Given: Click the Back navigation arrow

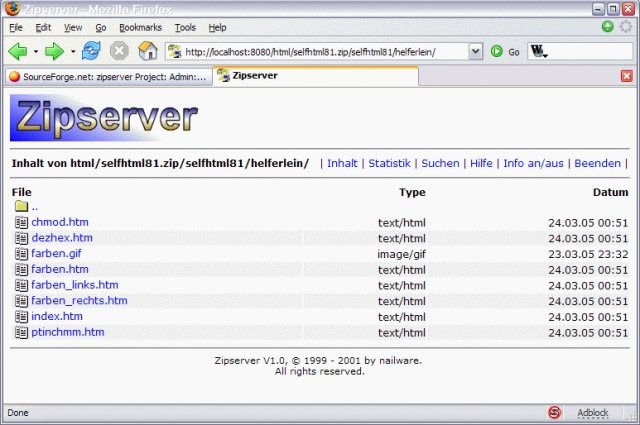Looking at the screenshot, I should click(x=17, y=50).
